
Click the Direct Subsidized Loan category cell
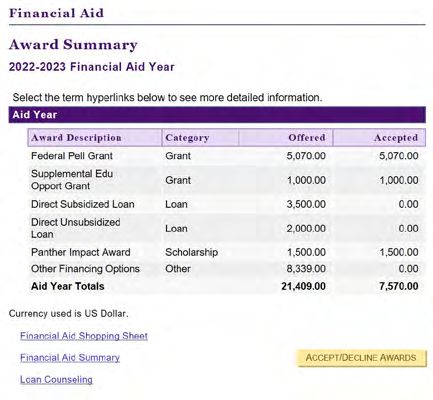pos(176,204)
